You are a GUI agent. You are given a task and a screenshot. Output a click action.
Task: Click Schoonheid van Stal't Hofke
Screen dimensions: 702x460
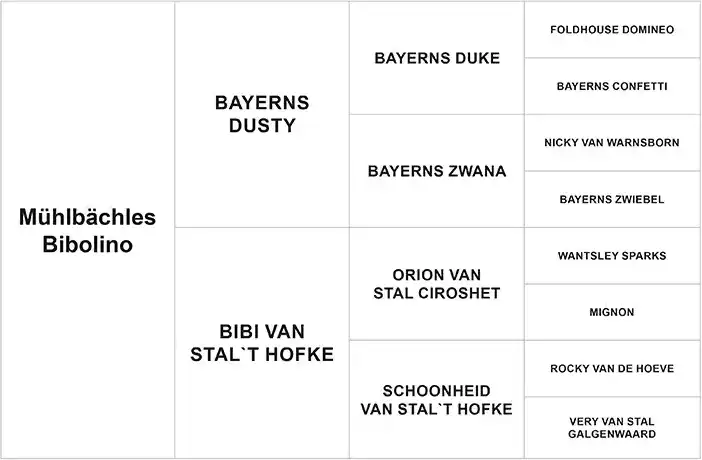click(437, 399)
